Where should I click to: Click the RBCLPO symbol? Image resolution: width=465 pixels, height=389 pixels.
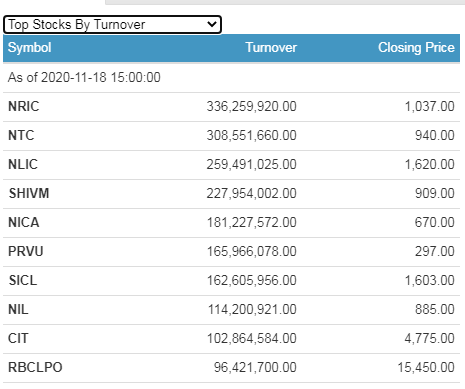[x=35, y=368]
